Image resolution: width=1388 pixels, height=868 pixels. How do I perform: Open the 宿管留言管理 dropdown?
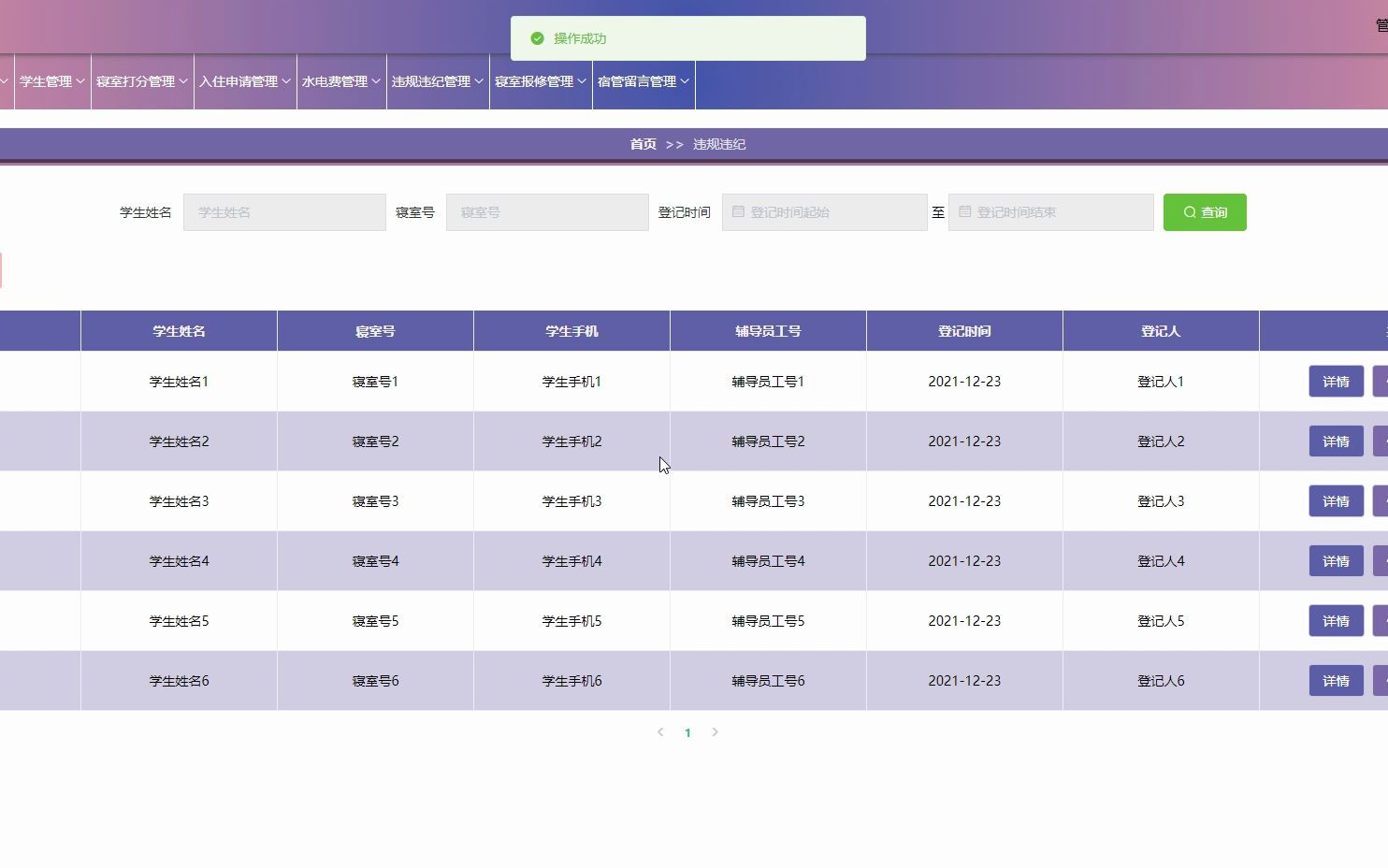(643, 81)
